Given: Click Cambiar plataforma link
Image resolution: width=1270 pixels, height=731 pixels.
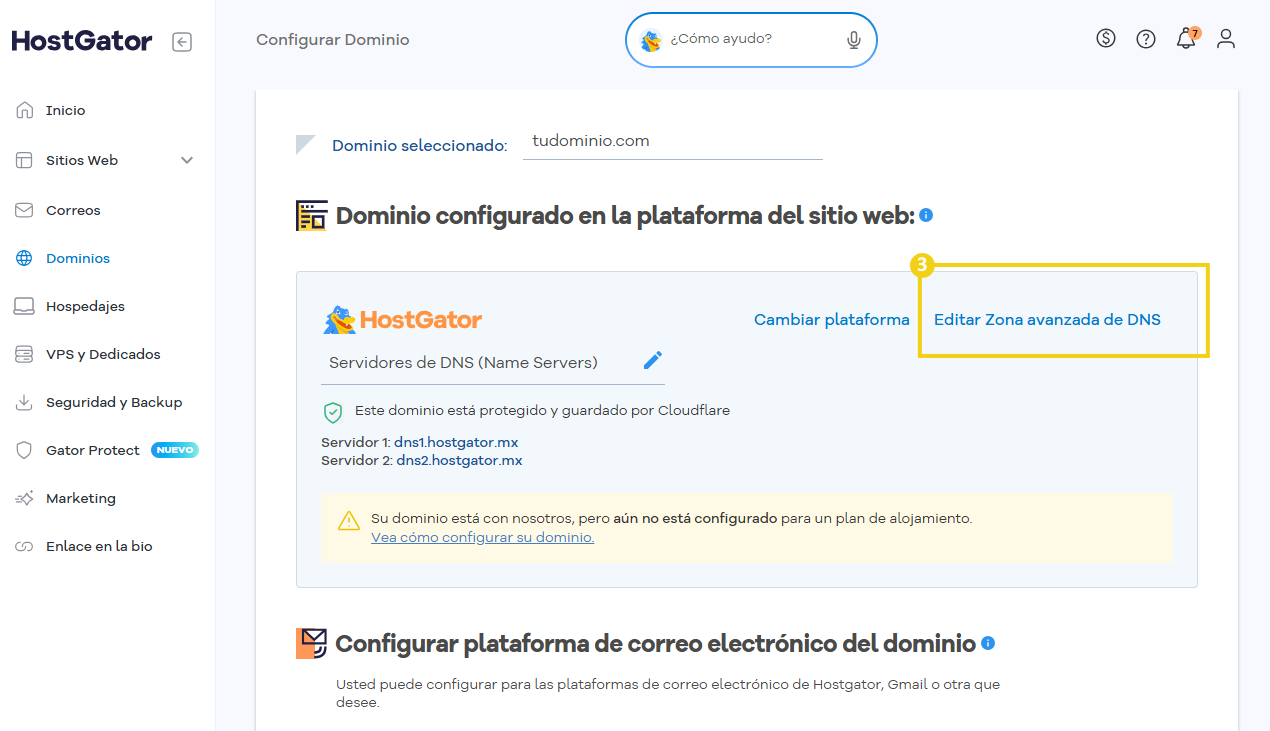Looking at the screenshot, I should point(832,320).
